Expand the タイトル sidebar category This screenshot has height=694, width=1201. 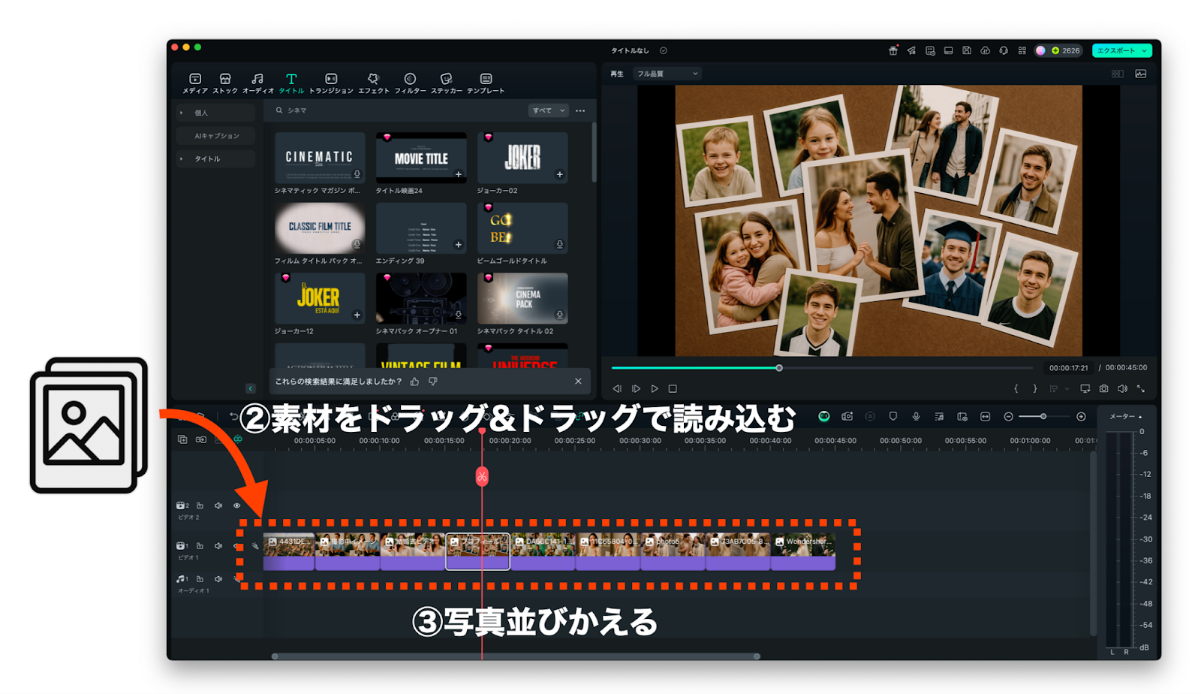click(x=215, y=159)
